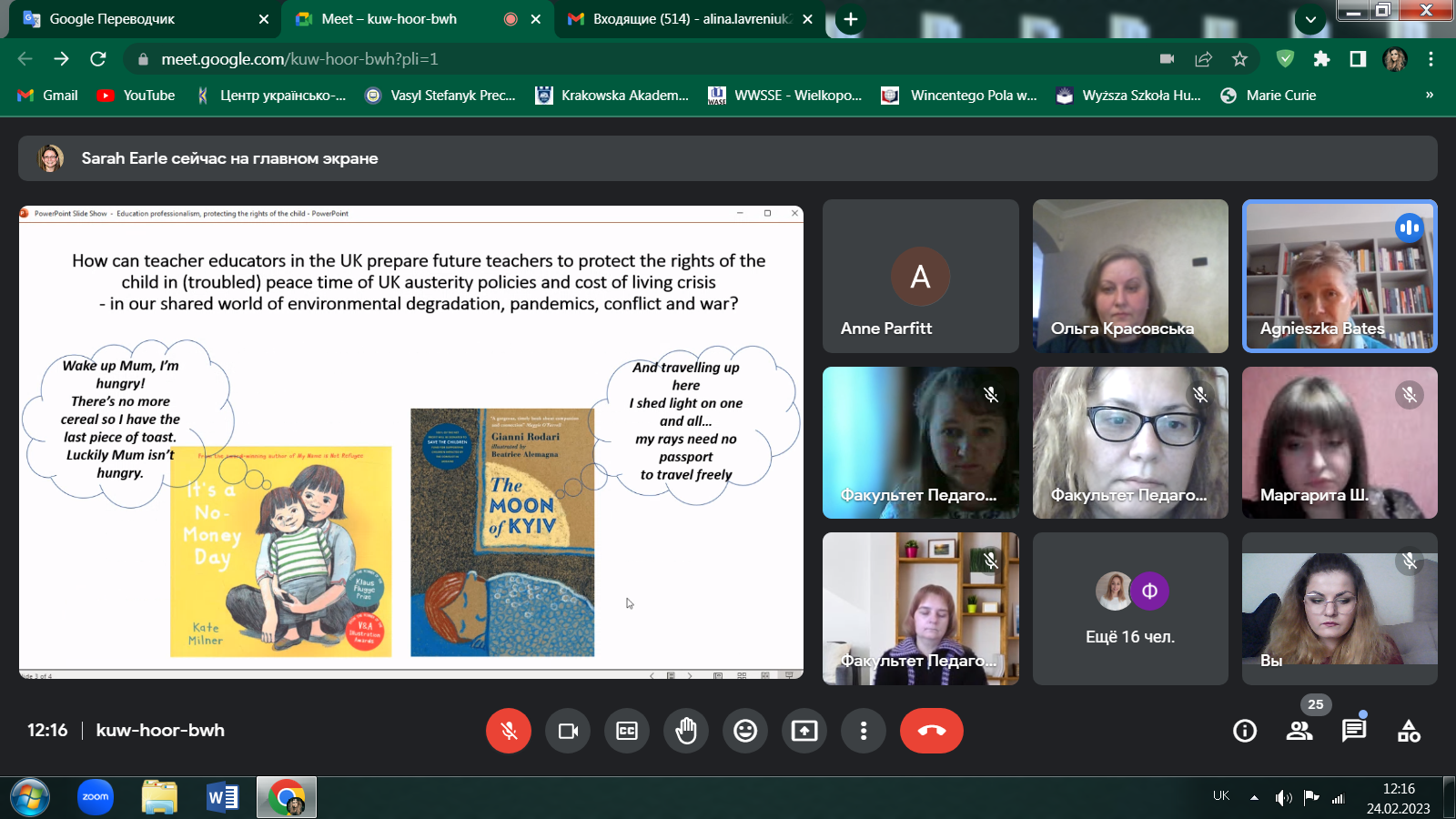The width and height of the screenshot is (1456, 819).
Task: Share this page icon
Action: coord(1204,59)
